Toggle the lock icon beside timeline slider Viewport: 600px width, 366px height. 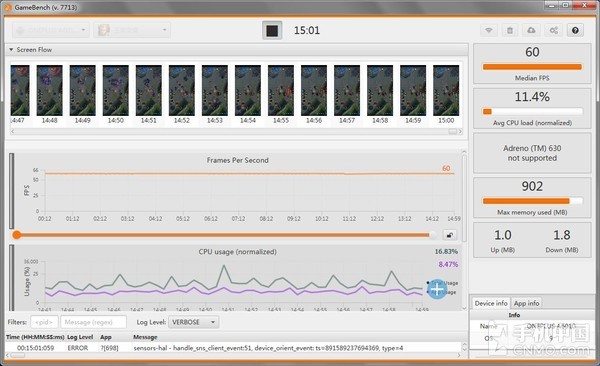click(450, 235)
